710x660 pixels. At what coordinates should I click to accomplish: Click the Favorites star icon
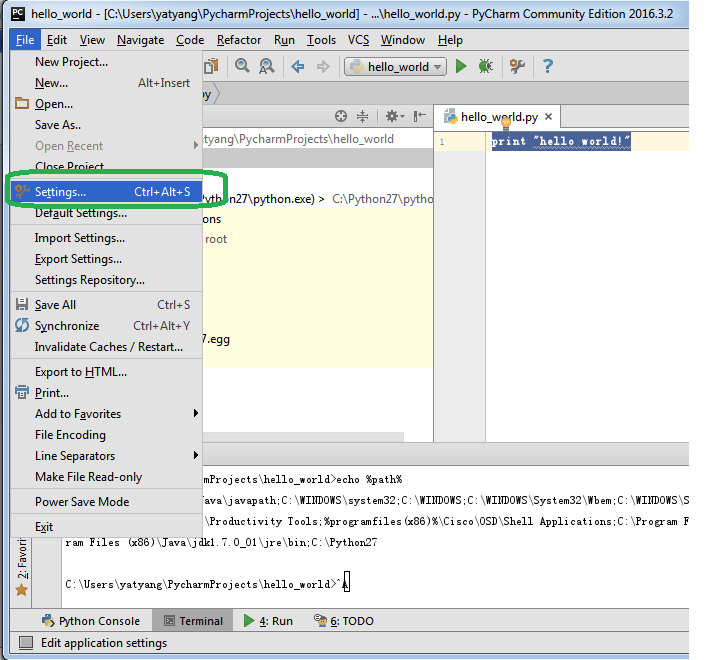(21, 590)
